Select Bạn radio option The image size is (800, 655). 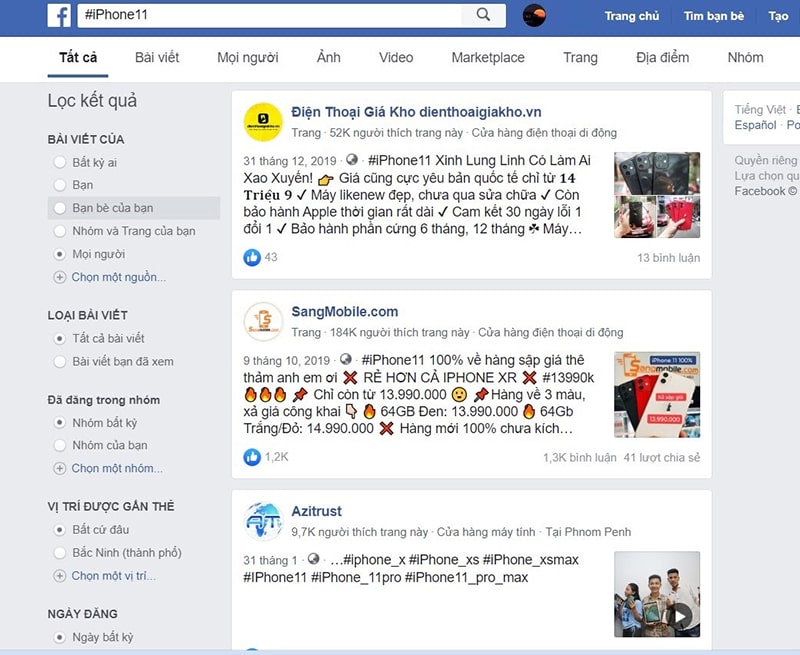[x=60, y=185]
